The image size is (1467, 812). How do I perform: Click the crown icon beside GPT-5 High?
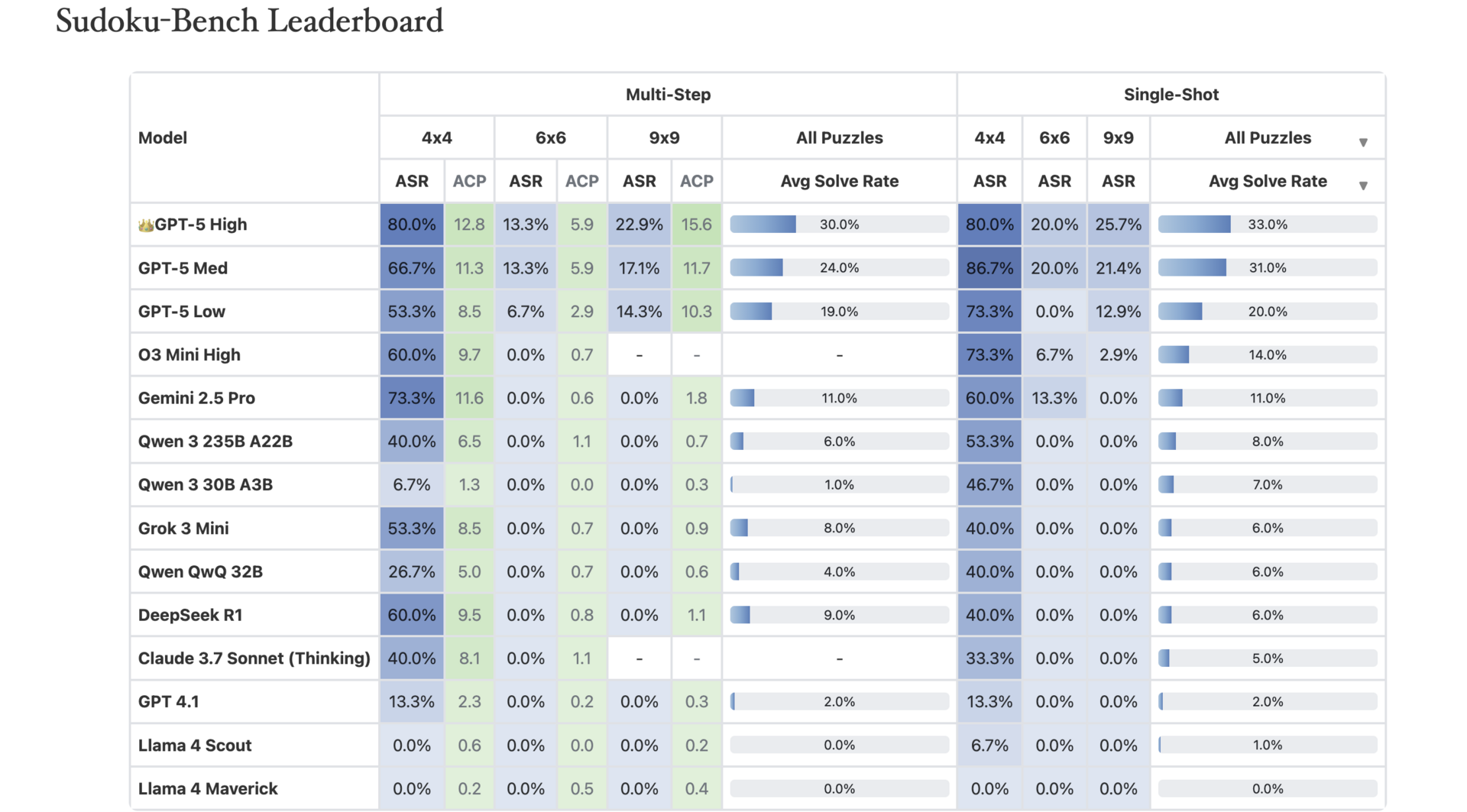click(x=145, y=225)
